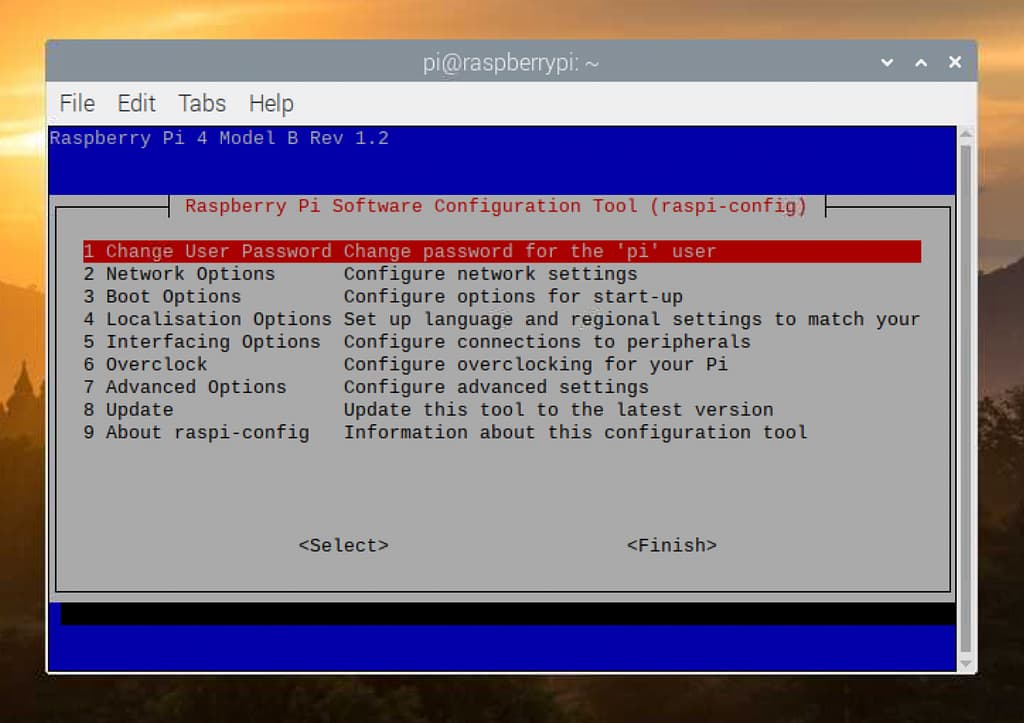Select Network Options entry
This screenshot has width=1024, height=723.
tap(179, 274)
